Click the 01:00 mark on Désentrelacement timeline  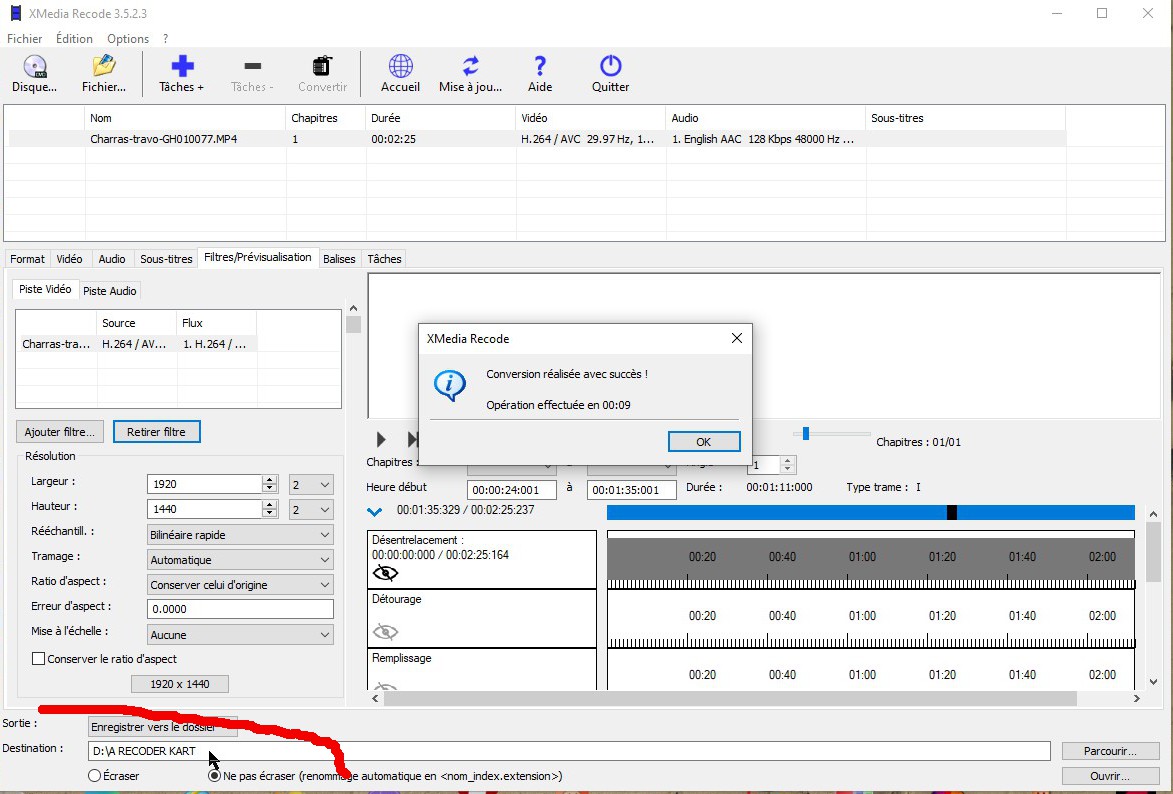(862, 557)
